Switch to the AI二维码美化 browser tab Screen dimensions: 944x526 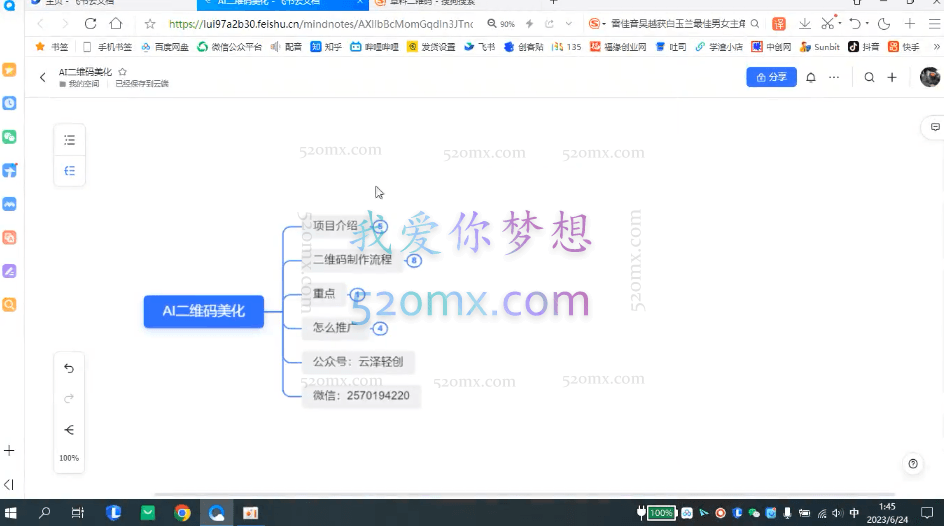(283, 4)
